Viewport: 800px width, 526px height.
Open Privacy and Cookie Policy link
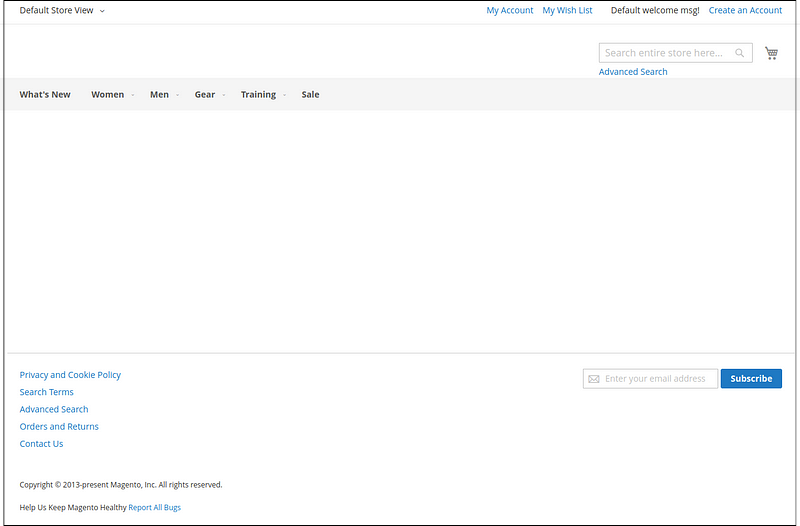(x=70, y=375)
